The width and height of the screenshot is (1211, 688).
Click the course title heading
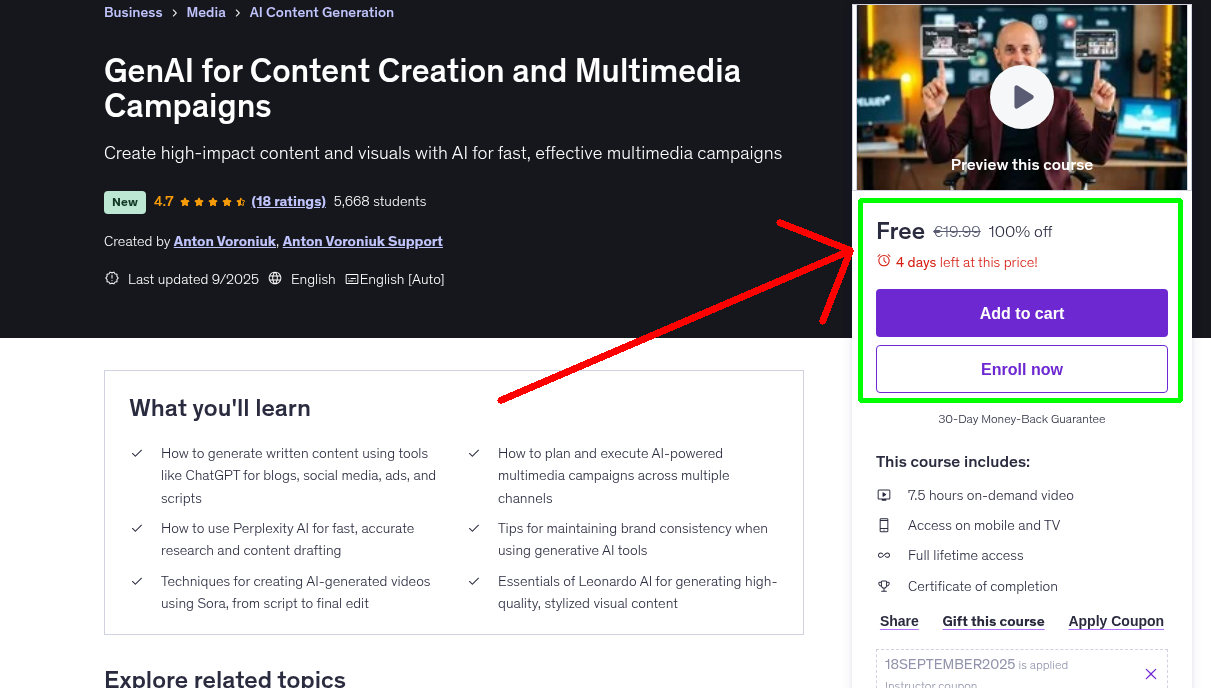click(x=422, y=88)
